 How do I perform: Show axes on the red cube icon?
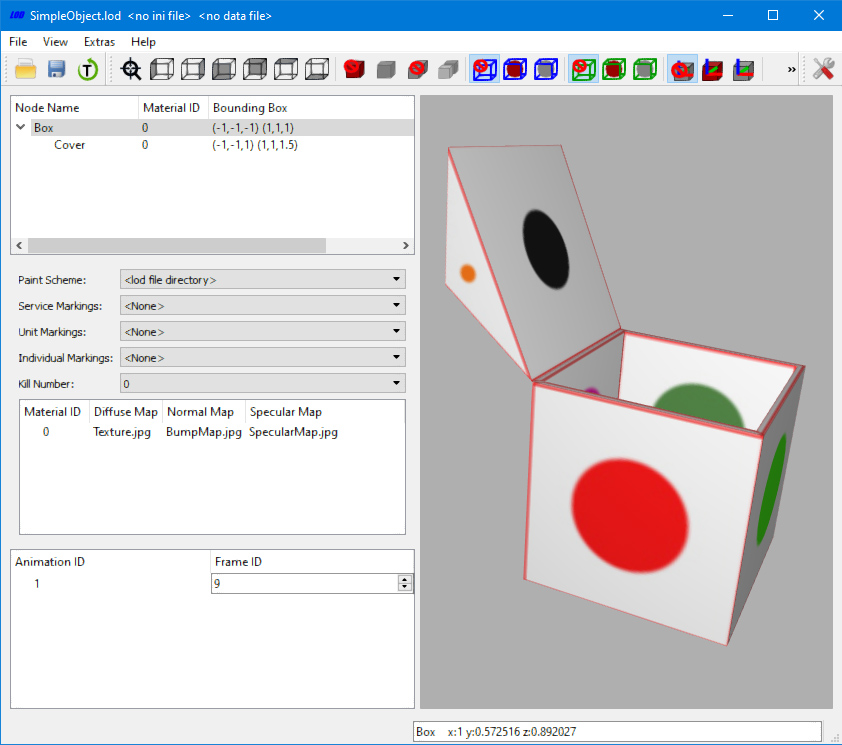tap(713, 69)
